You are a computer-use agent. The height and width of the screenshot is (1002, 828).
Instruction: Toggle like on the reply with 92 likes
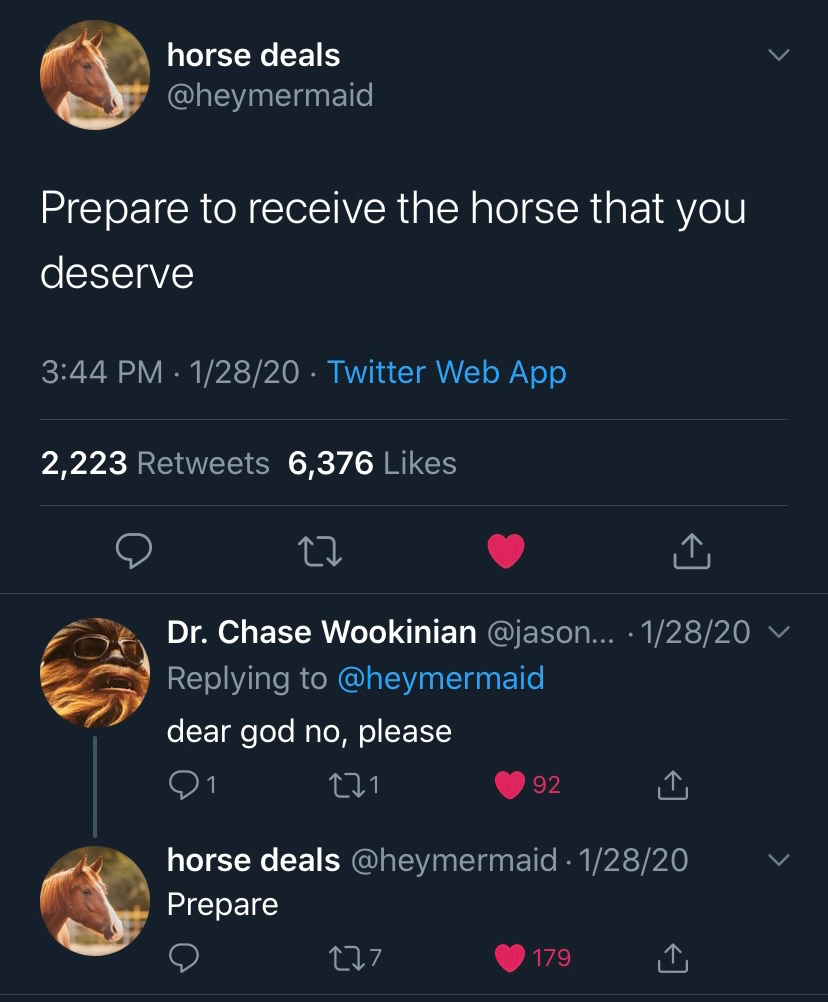[x=511, y=786]
